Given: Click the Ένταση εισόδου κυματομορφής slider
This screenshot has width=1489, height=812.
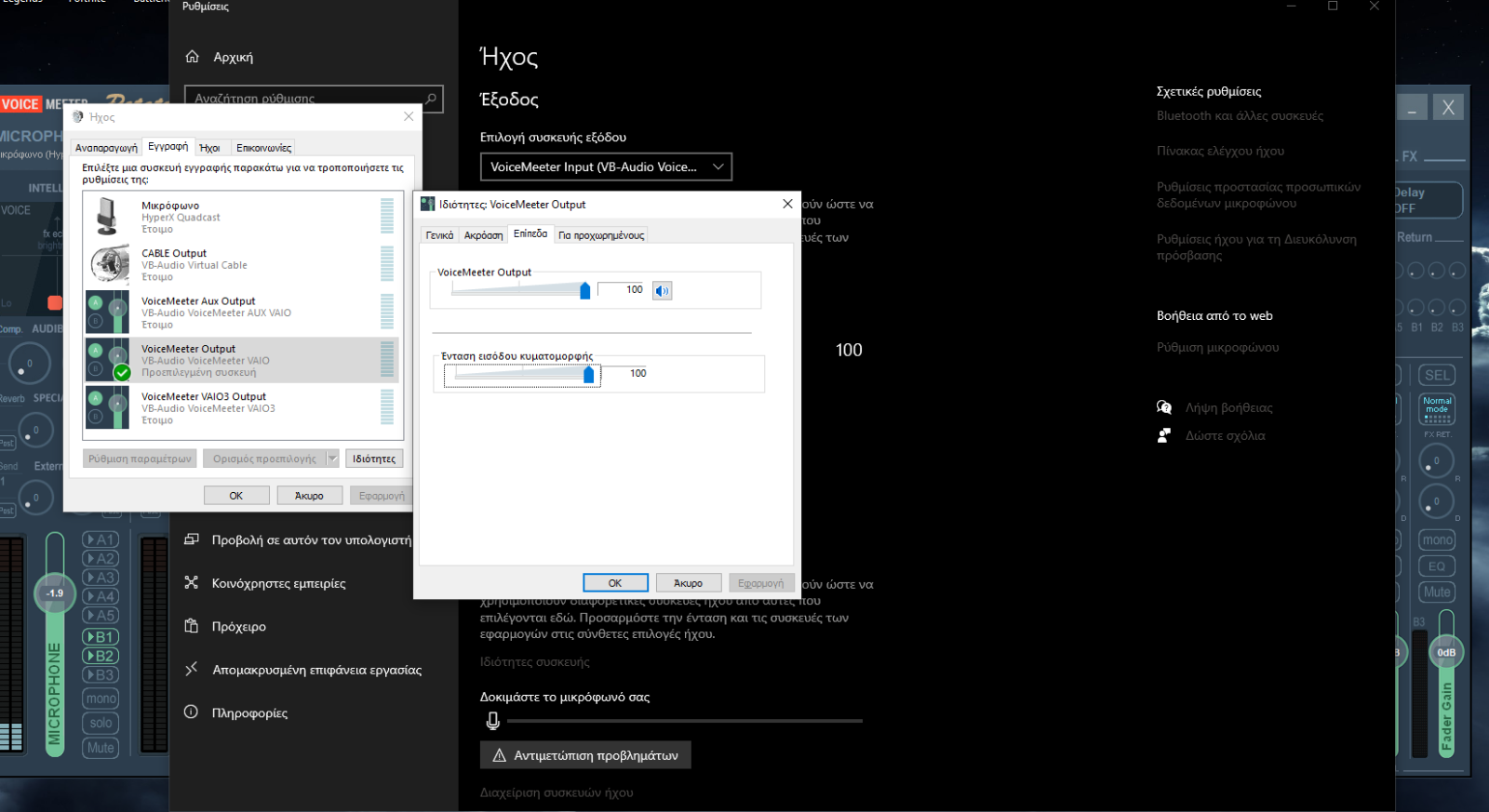Looking at the screenshot, I should pyautogui.click(x=522, y=374).
